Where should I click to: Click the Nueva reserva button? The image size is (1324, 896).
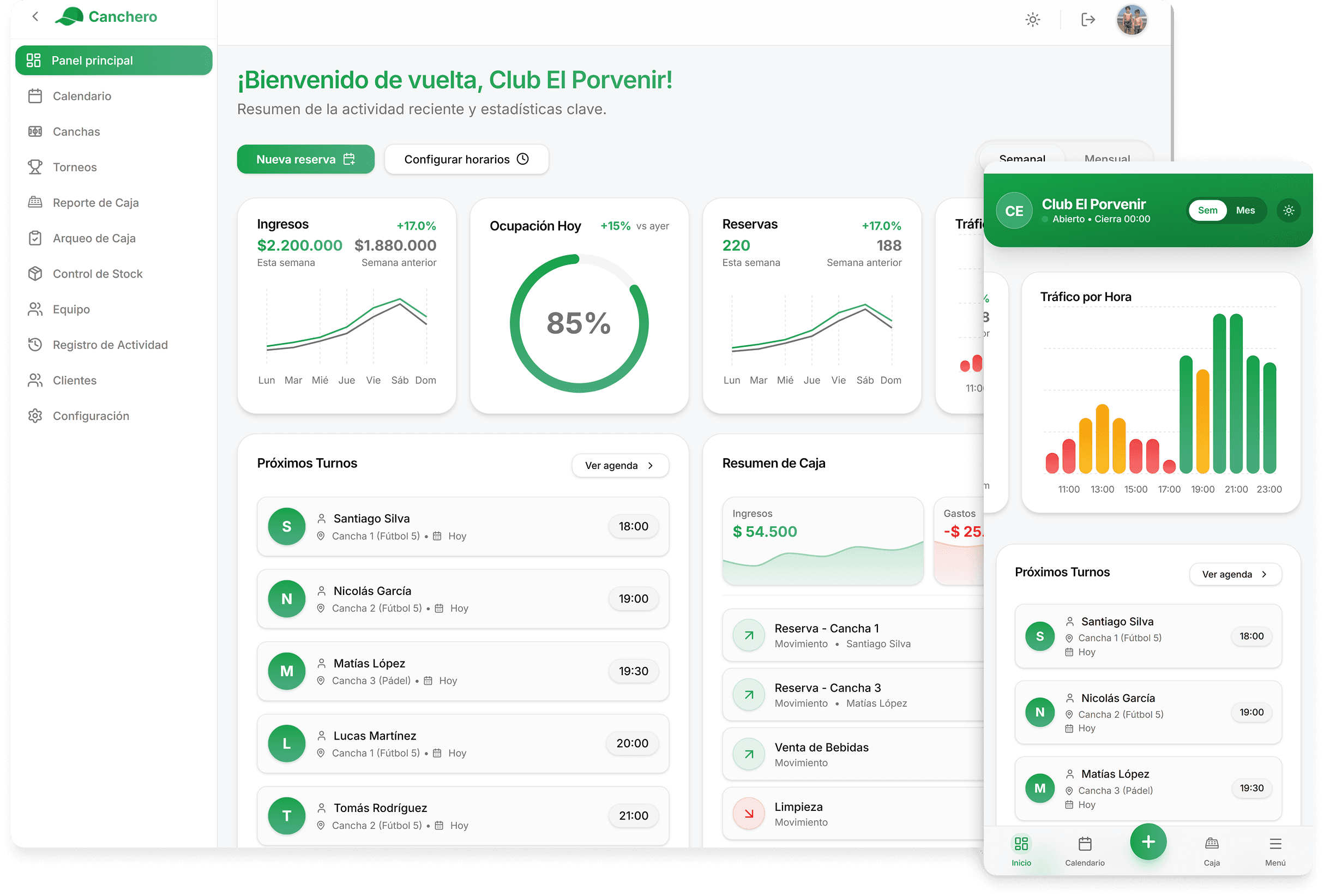click(305, 159)
